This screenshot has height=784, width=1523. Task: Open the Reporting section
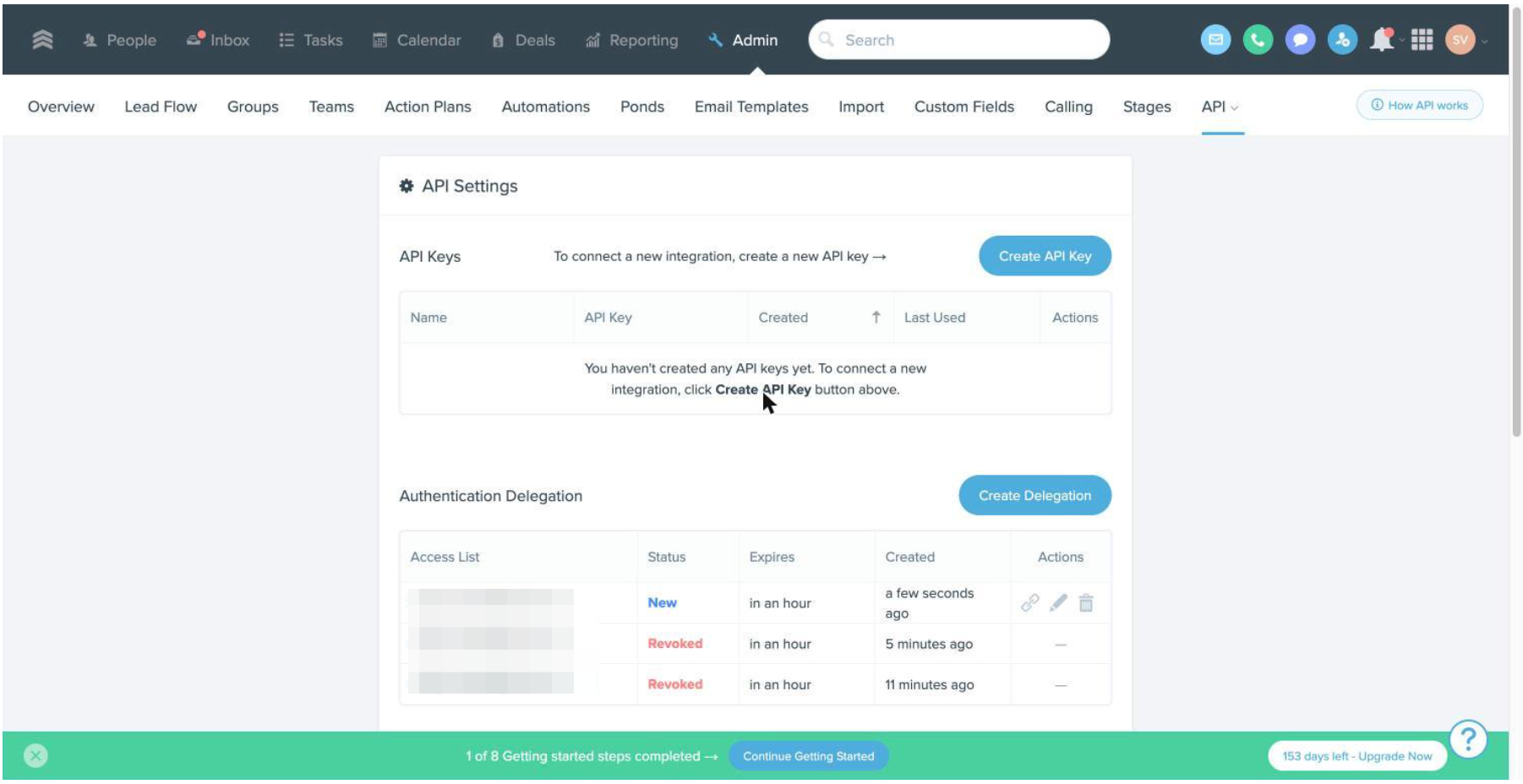click(631, 40)
